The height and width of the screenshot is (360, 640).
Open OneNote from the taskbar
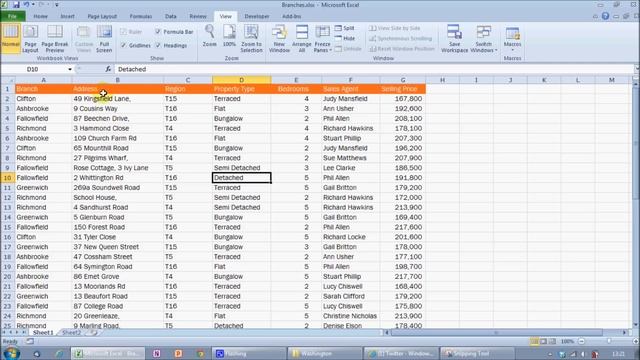pyautogui.click(x=157, y=353)
